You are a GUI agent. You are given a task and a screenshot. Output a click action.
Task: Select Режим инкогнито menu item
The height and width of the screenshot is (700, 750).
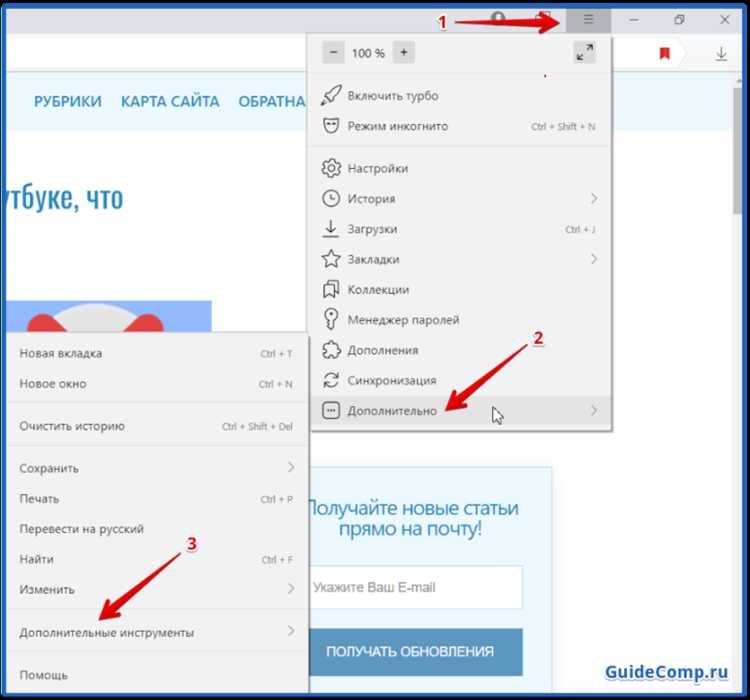(x=460, y=126)
